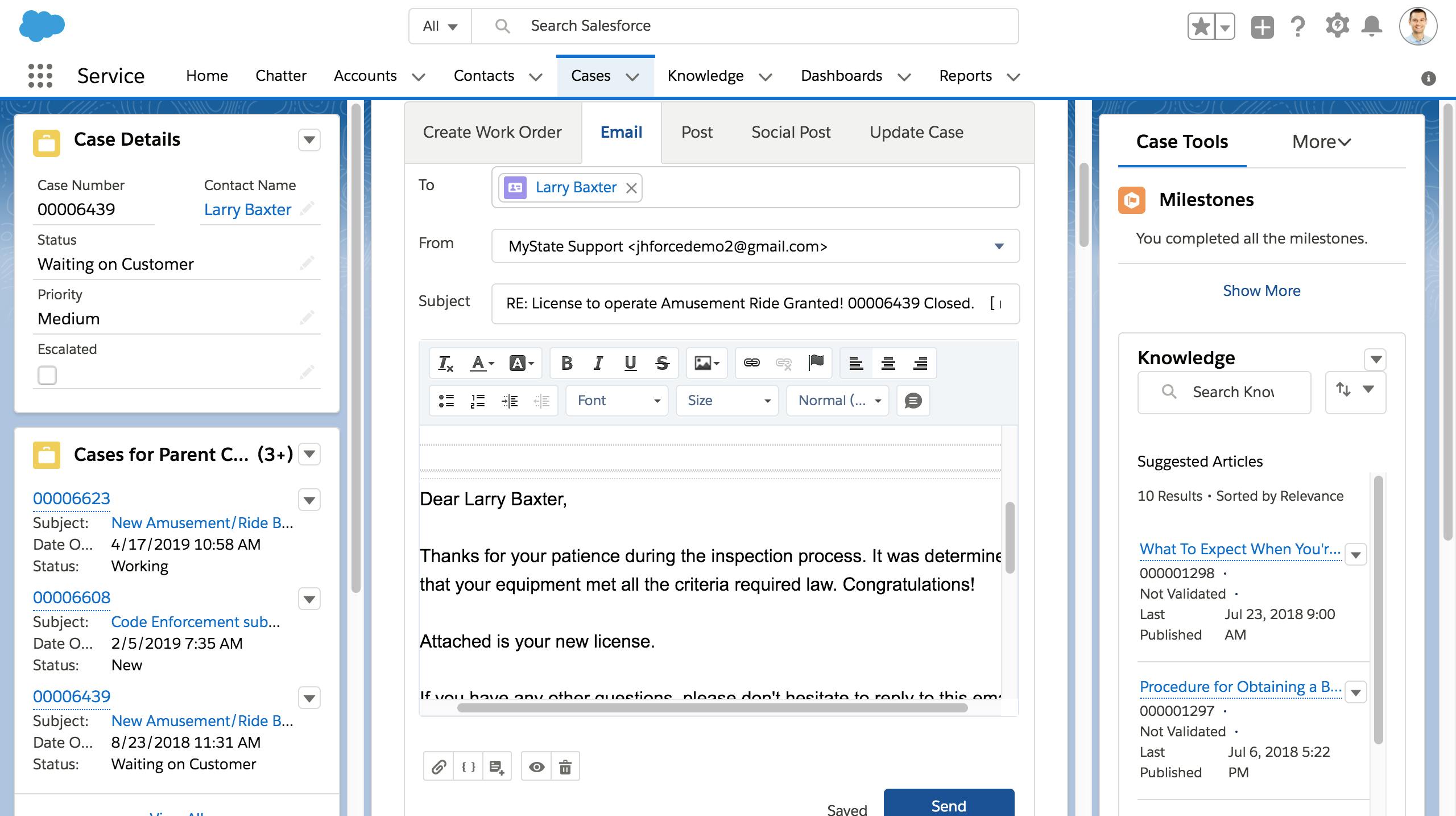Remove Larry Baxter from To field
Image resolution: width=1456 pixels, height=816 pixels.
coord(631,188)
